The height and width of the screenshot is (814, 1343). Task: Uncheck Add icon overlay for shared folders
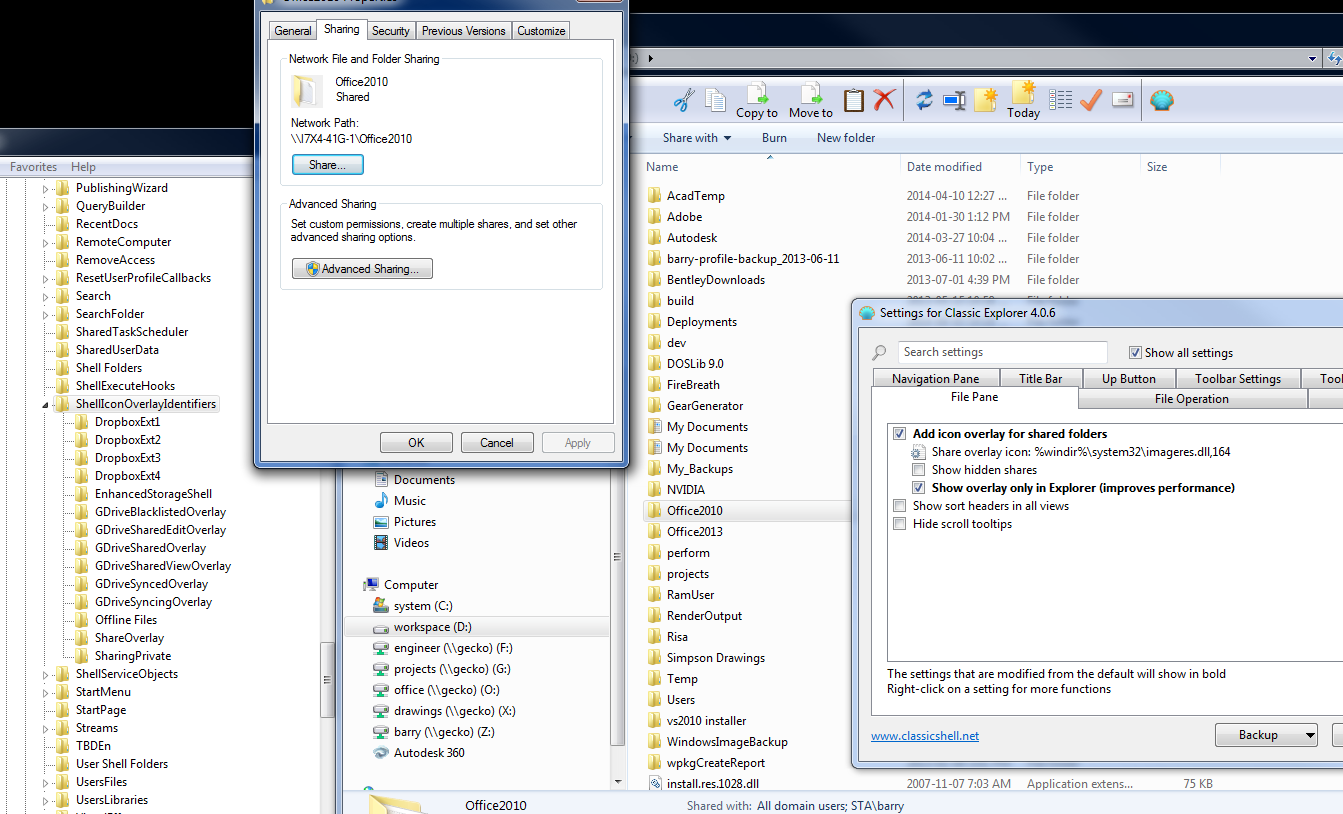tap(900, 434)
